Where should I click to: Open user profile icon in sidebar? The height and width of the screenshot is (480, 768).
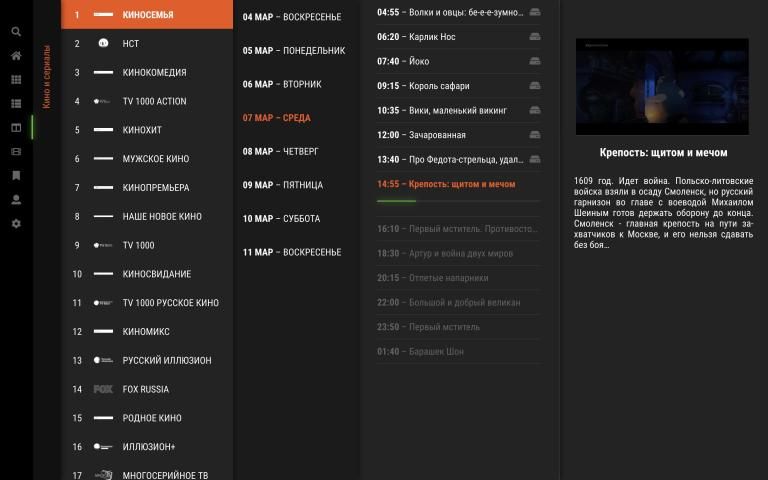point(15,200)
